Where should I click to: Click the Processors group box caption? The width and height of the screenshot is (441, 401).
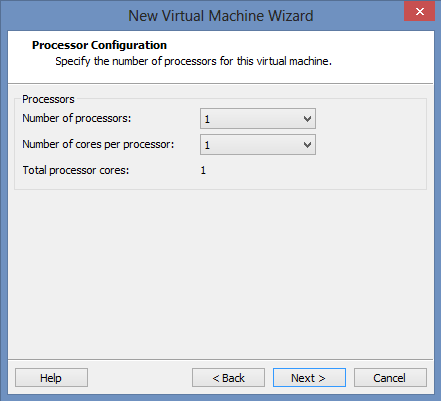(x=48, y=99)
